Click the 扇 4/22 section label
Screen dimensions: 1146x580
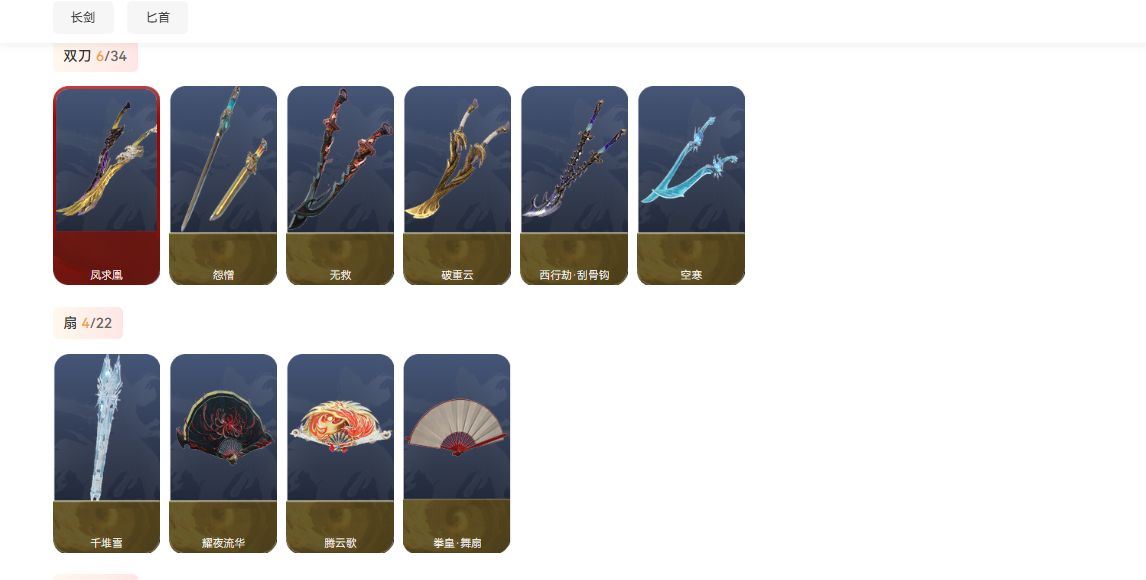tap(88, 323)
